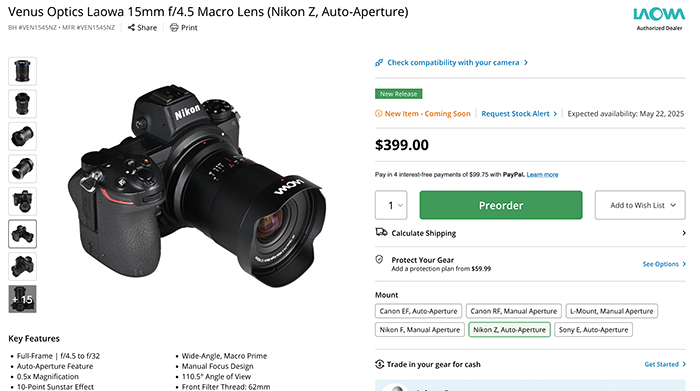Select Canon EF, Auto-Aperture mount
700x391 pixels.
tap(418, 311)
